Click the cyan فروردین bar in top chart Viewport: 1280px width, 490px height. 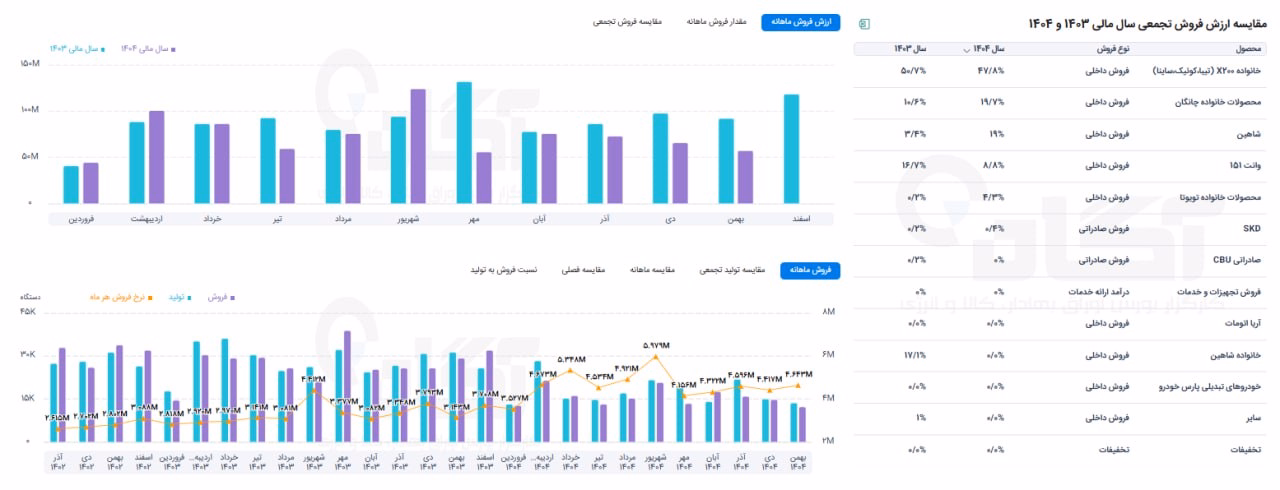(x=71, y=184)
